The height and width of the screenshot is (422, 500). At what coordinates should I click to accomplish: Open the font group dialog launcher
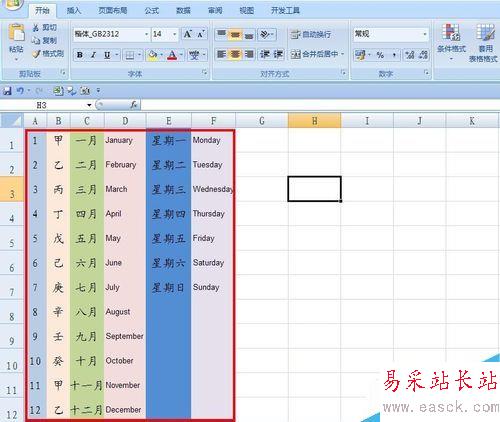click(205, 72)
